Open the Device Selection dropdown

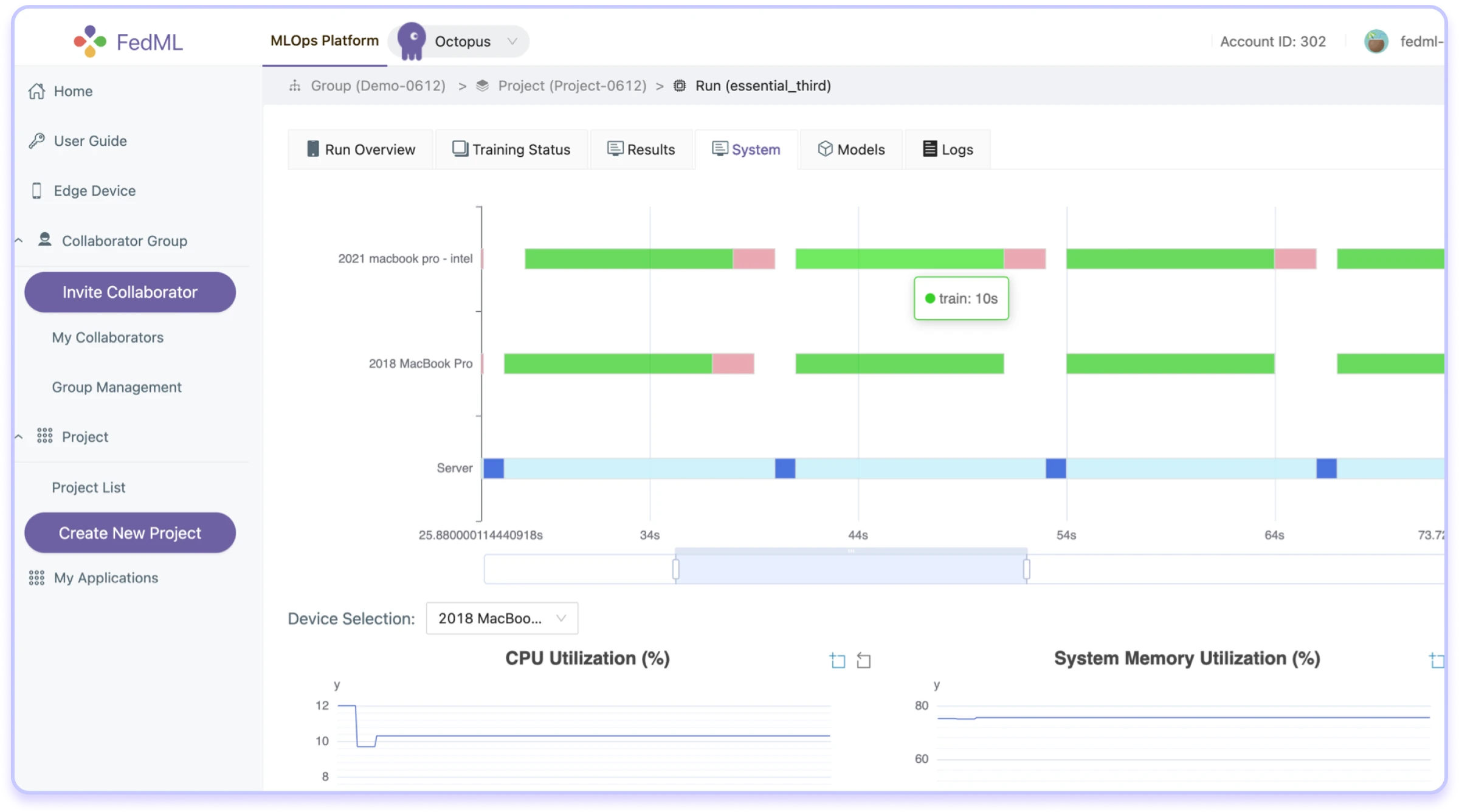coord(502,618)
